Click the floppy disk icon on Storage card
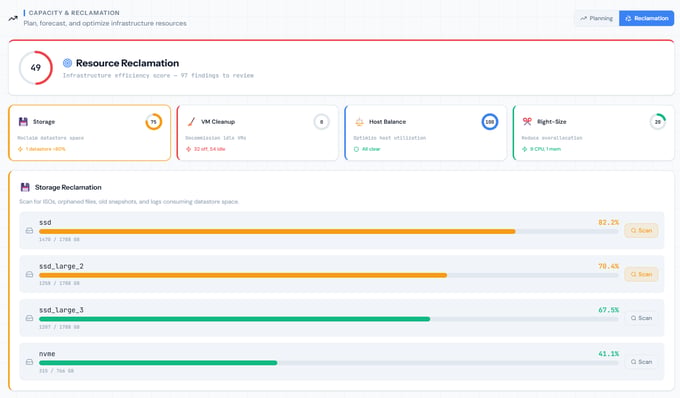 tap(23, 122)
